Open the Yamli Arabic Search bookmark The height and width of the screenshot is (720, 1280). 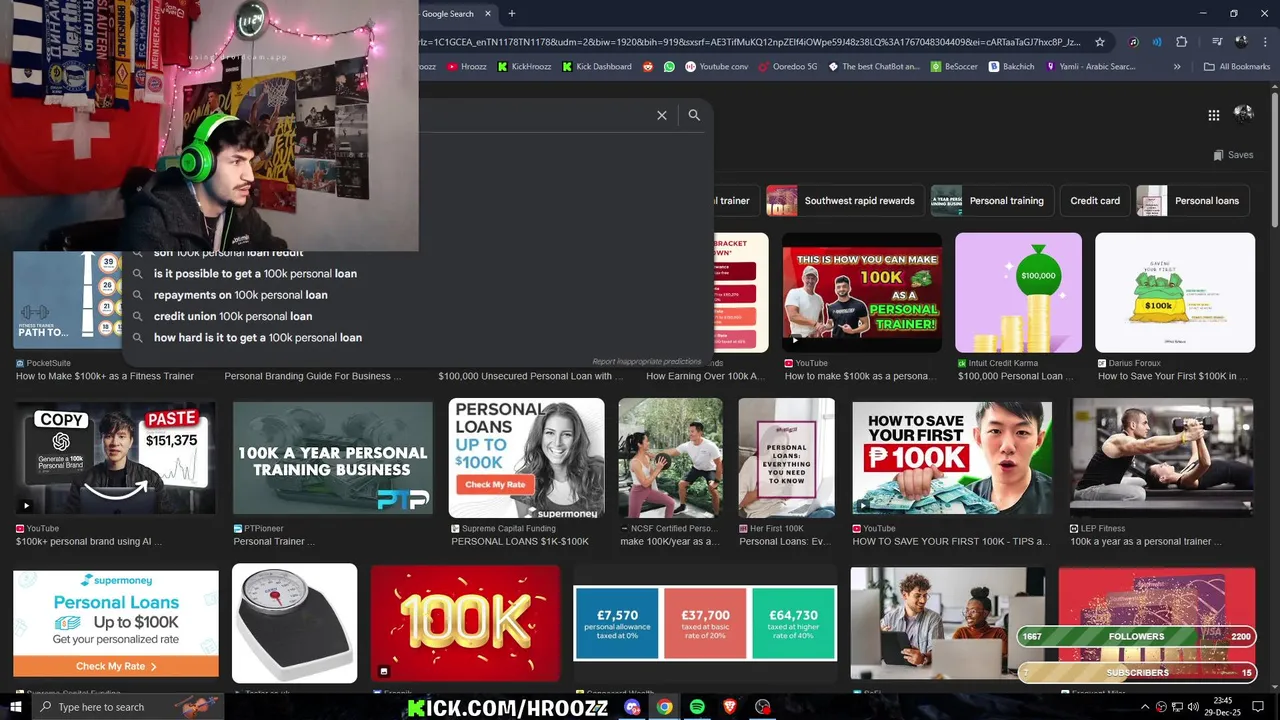pos(1090,67)
